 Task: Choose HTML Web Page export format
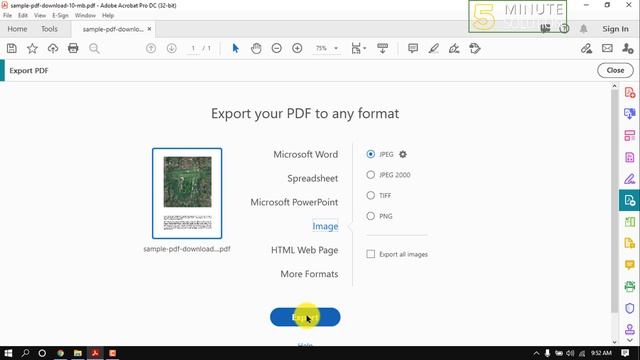[x=304, y=250]
